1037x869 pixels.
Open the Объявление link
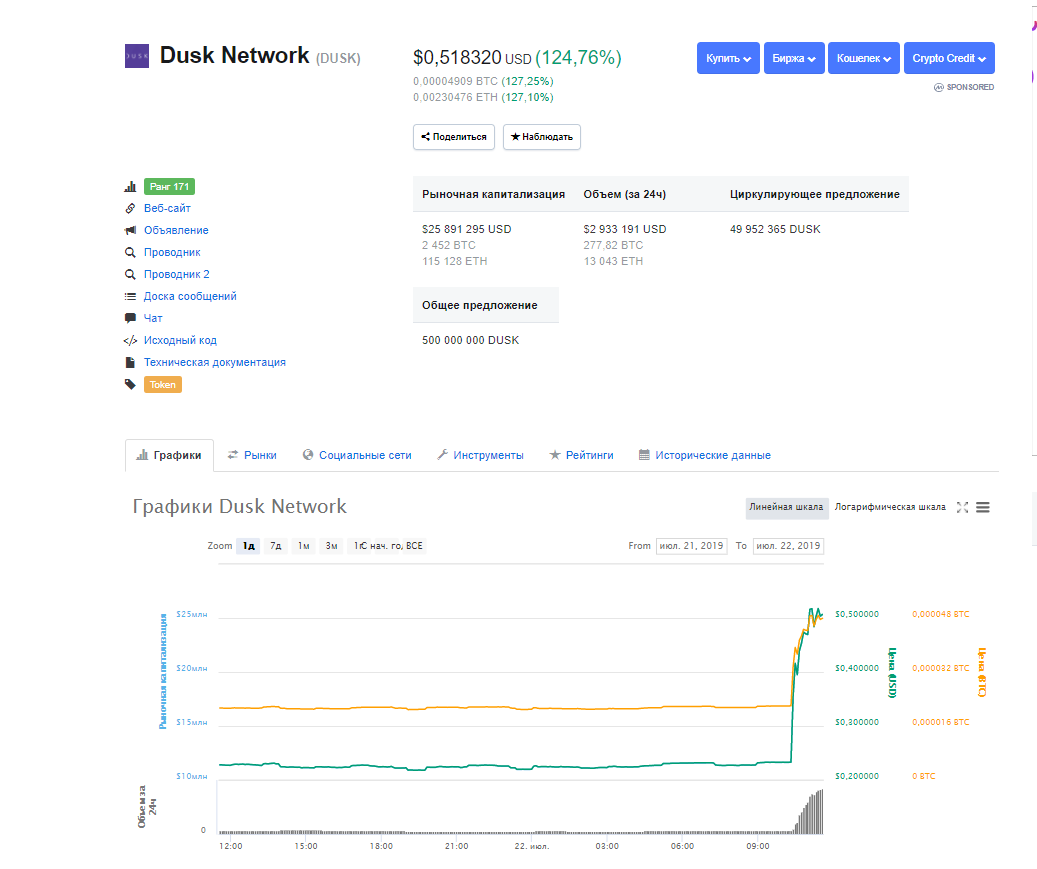point(176,230)
